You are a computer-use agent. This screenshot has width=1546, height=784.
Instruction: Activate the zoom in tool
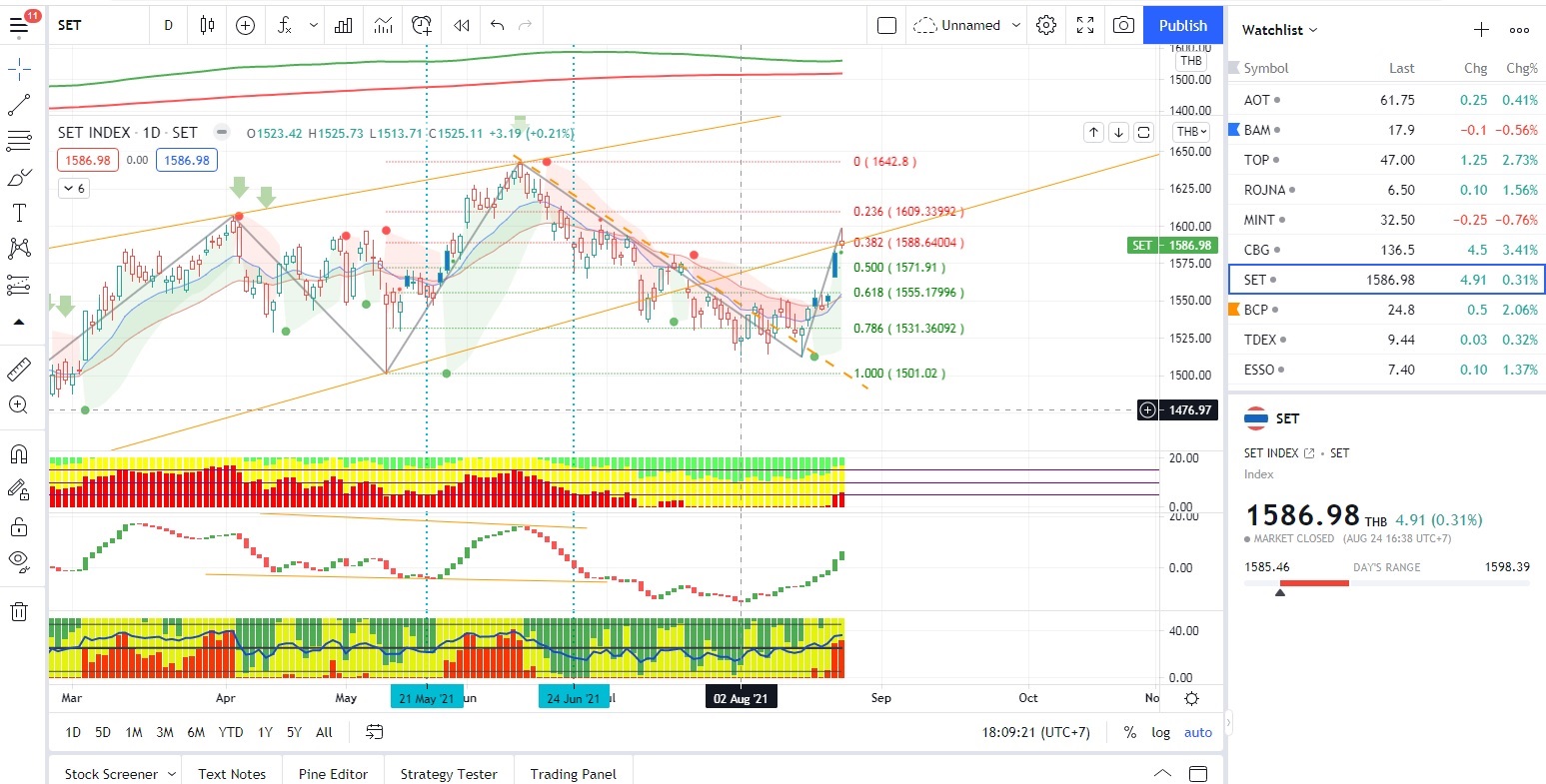click(x=19, y=404)
